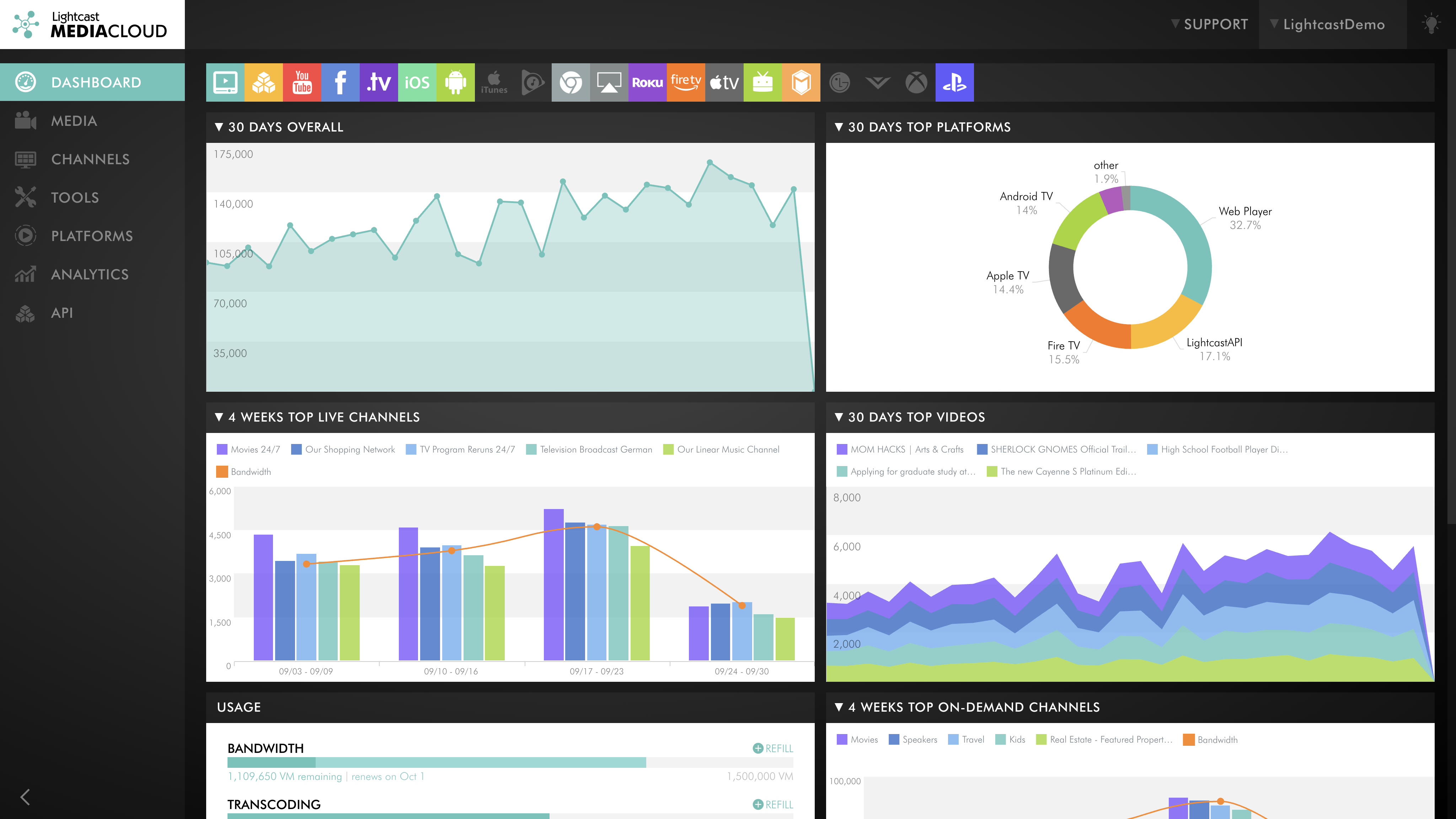Select the Facebook platform icon
This screenshot has height=819, width=1456.
(340, 82)
